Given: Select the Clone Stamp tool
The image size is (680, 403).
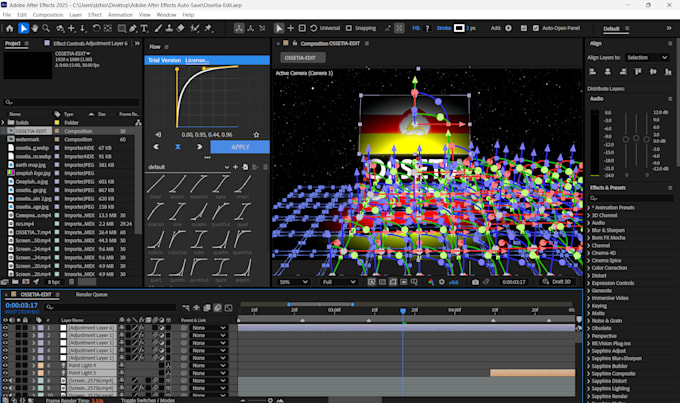Looking at the screenshot, I should coord(169,29).
